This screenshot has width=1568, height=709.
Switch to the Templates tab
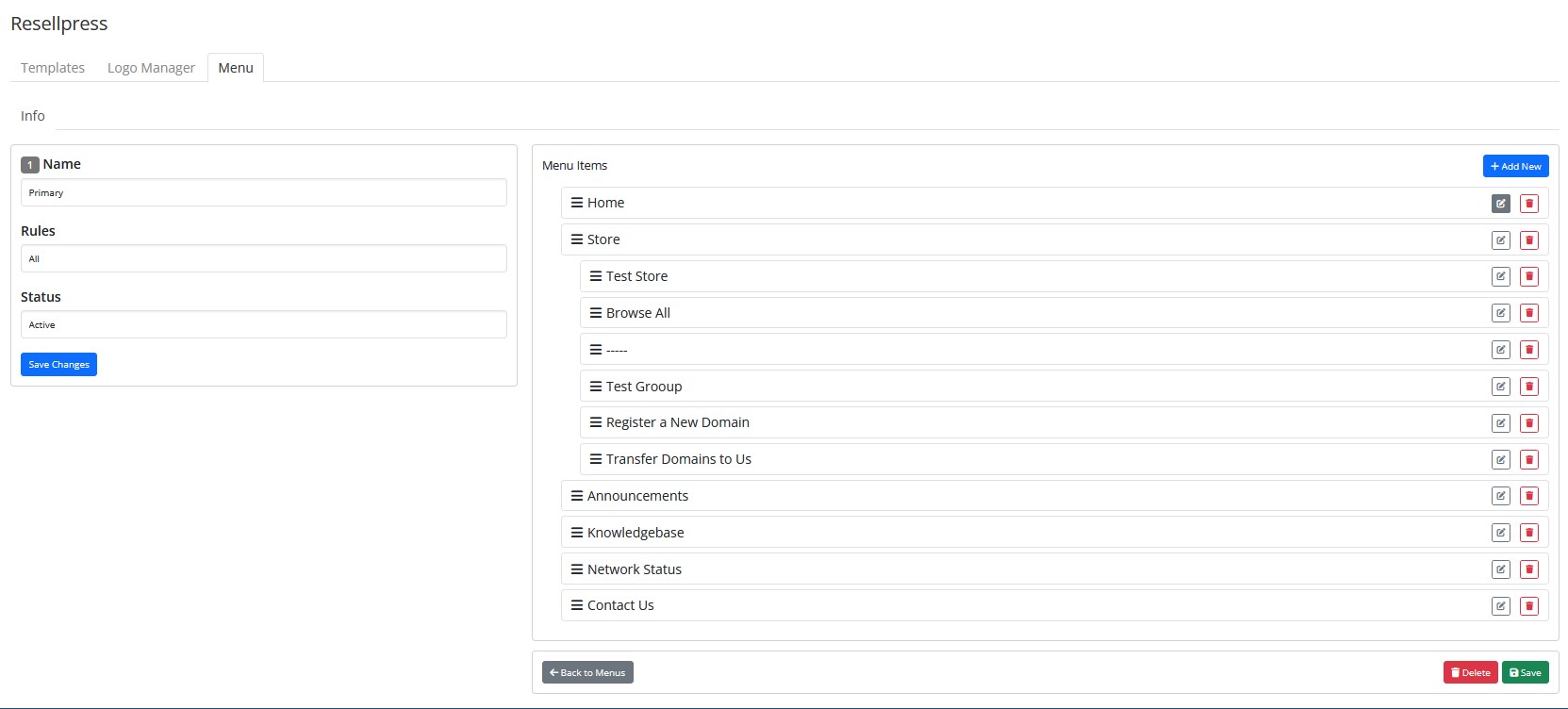[53, 68]
